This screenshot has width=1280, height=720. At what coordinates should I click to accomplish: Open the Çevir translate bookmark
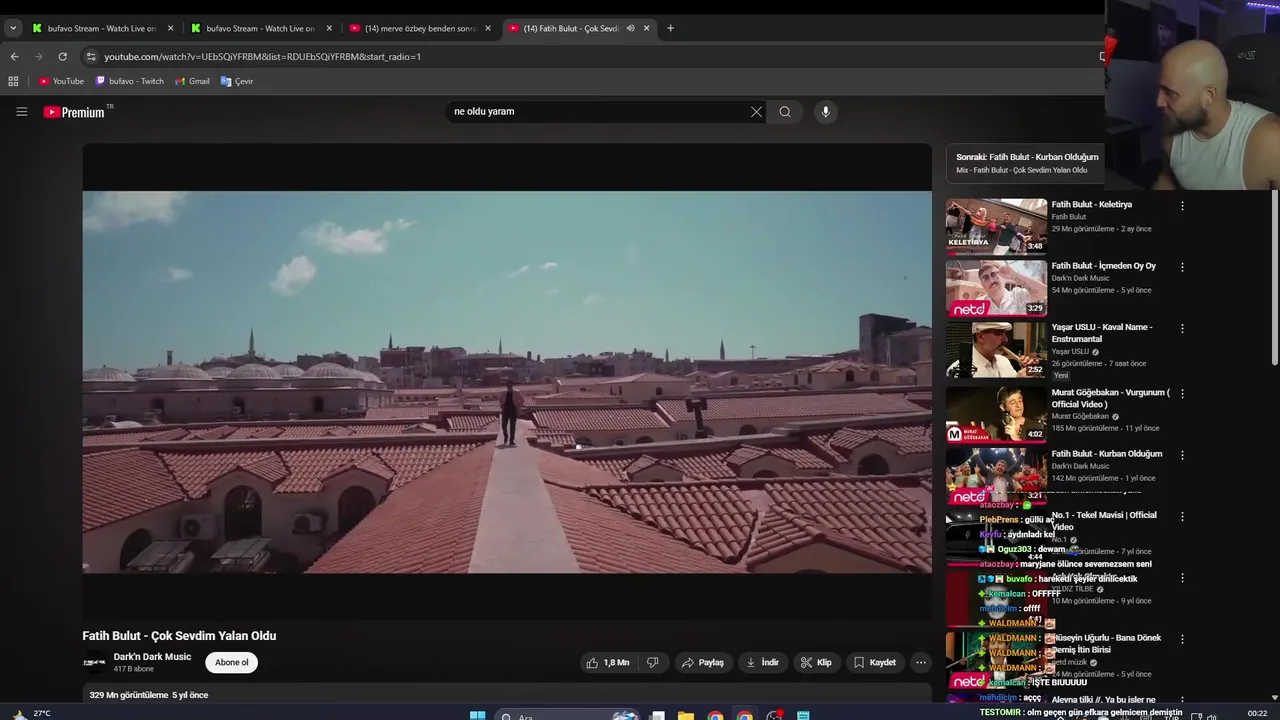pyautogui.click(x=237, y=81)
